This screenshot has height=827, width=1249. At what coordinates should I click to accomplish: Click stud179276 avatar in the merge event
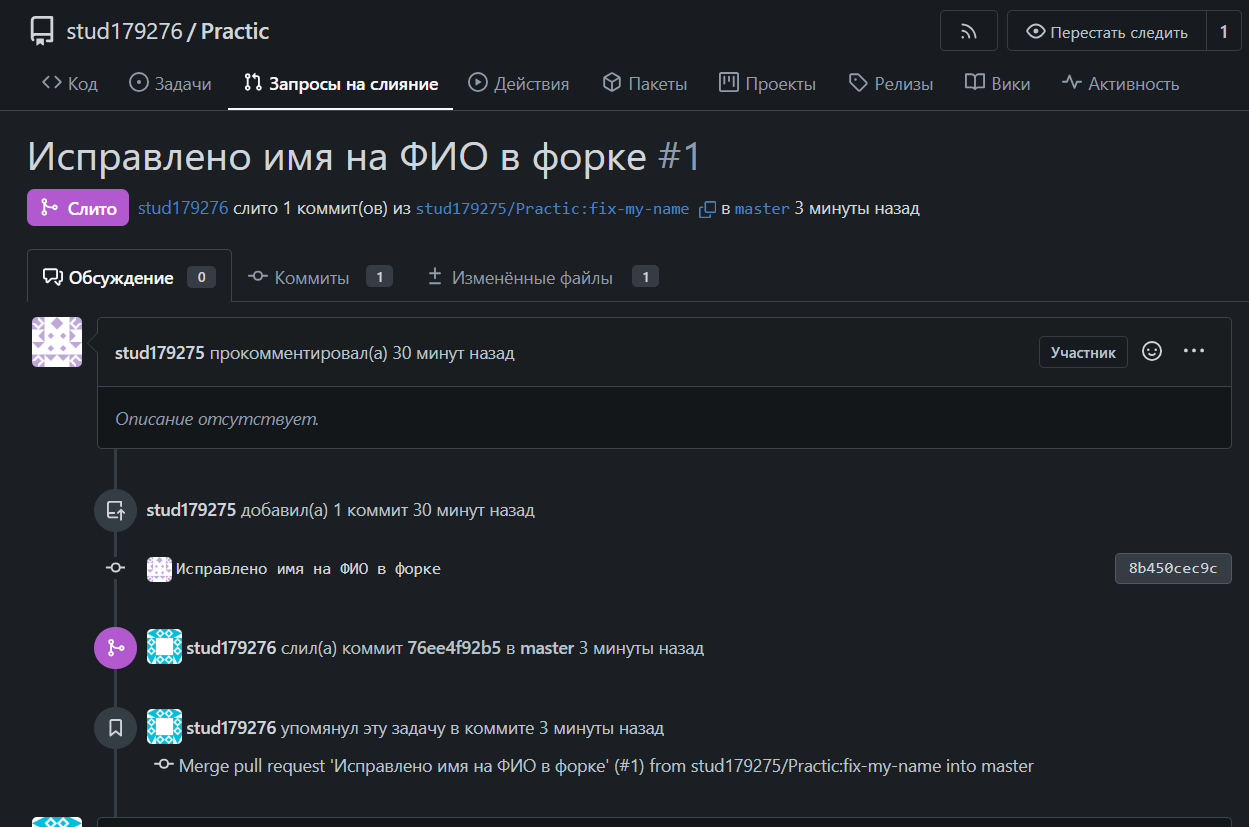(x=164, y=647)
